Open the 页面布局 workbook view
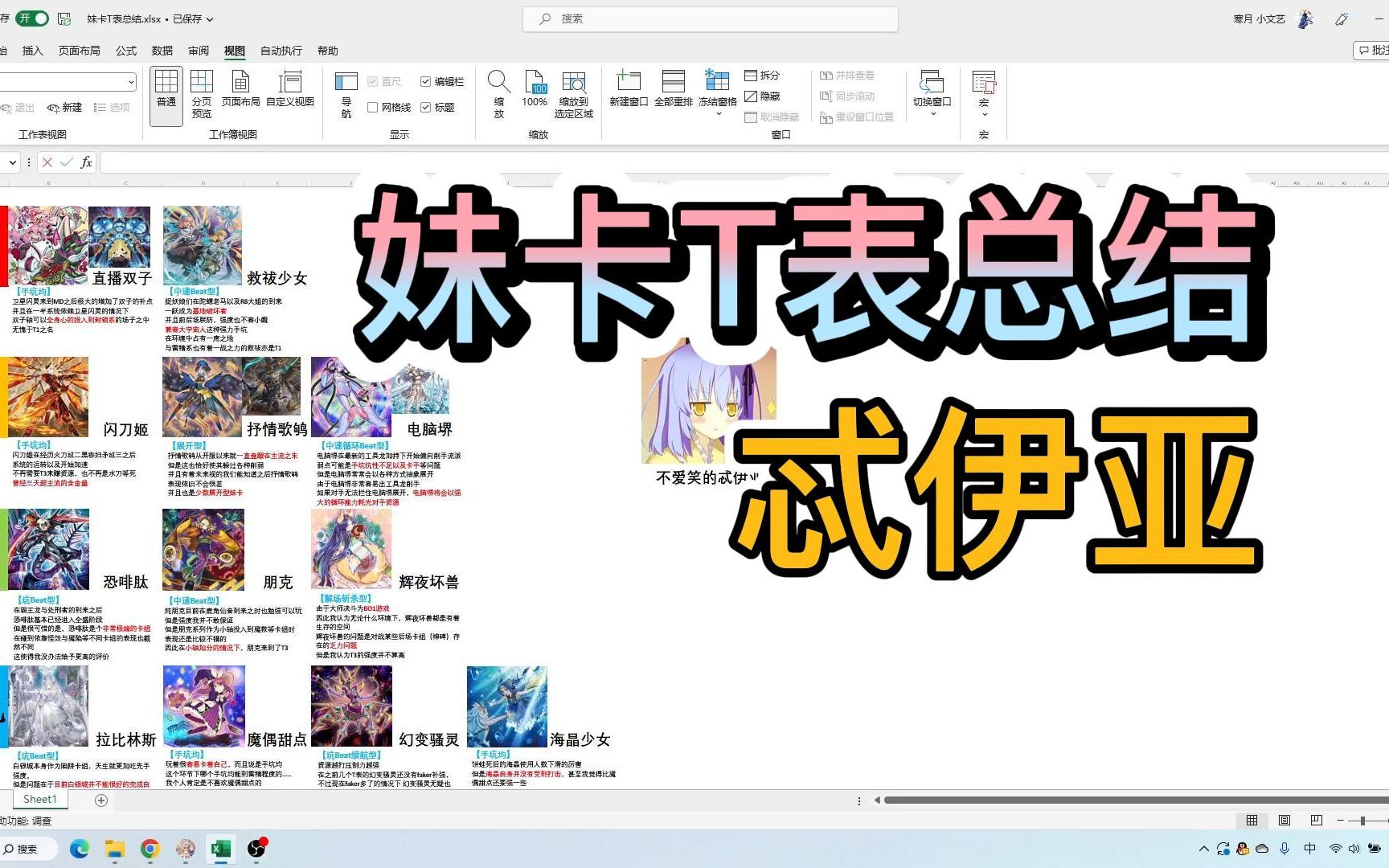 pos(240,88)
